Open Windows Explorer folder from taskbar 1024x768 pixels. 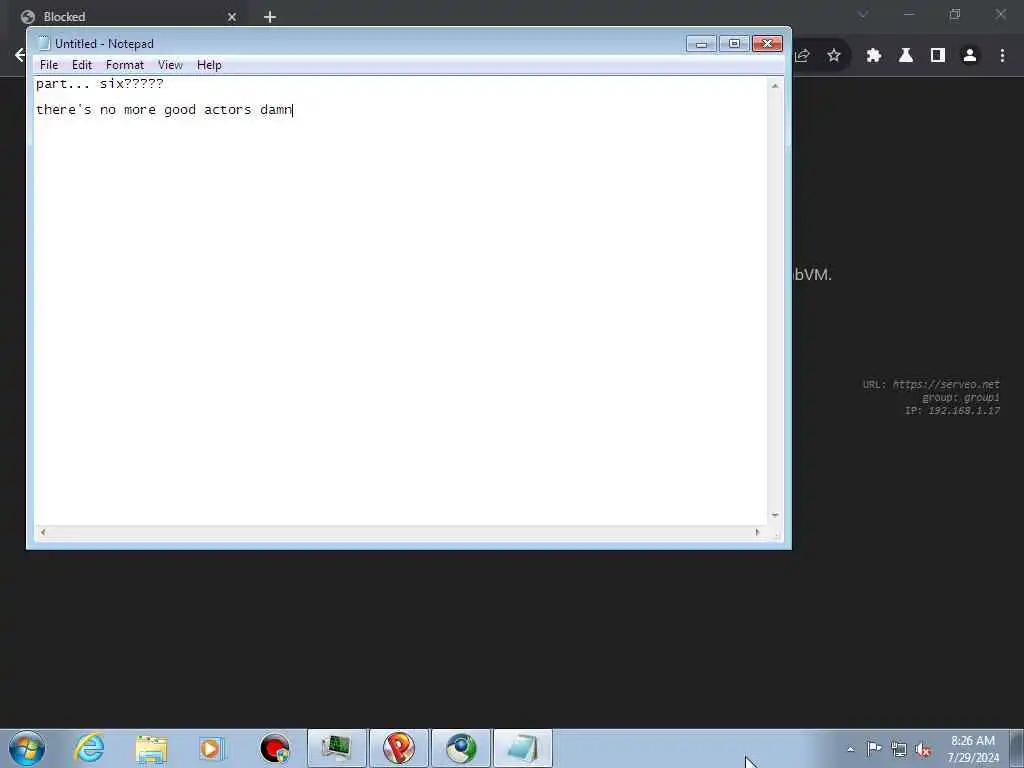point(151,748)
